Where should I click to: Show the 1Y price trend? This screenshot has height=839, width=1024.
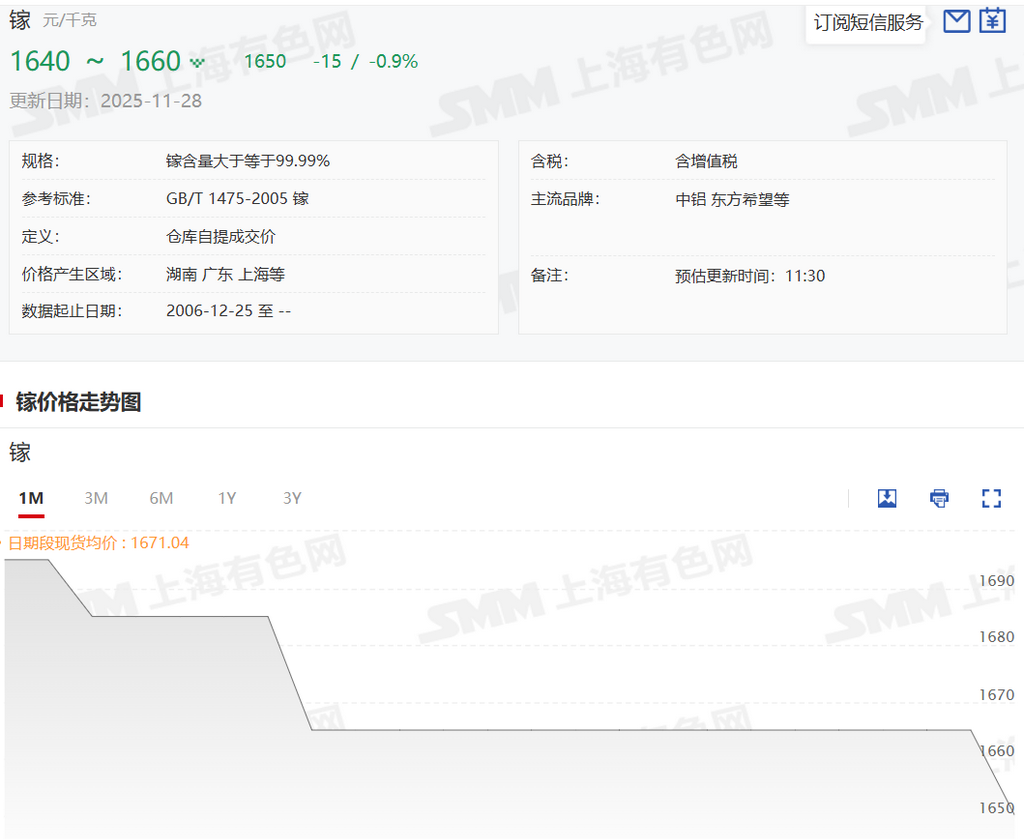227,498
